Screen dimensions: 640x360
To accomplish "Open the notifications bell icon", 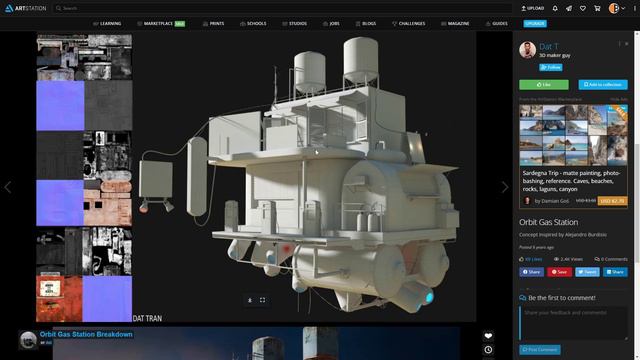I will [555, 8].
